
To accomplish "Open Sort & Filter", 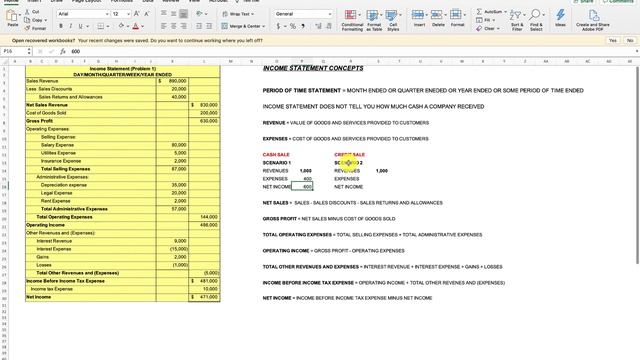I will pos(517,20).
